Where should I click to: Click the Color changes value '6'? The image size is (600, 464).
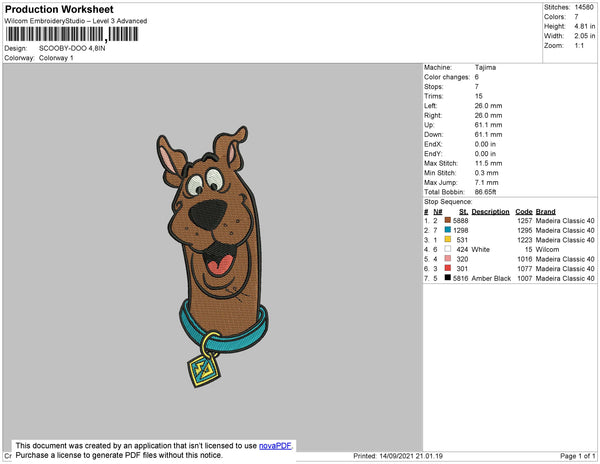[x=477, y=77]
